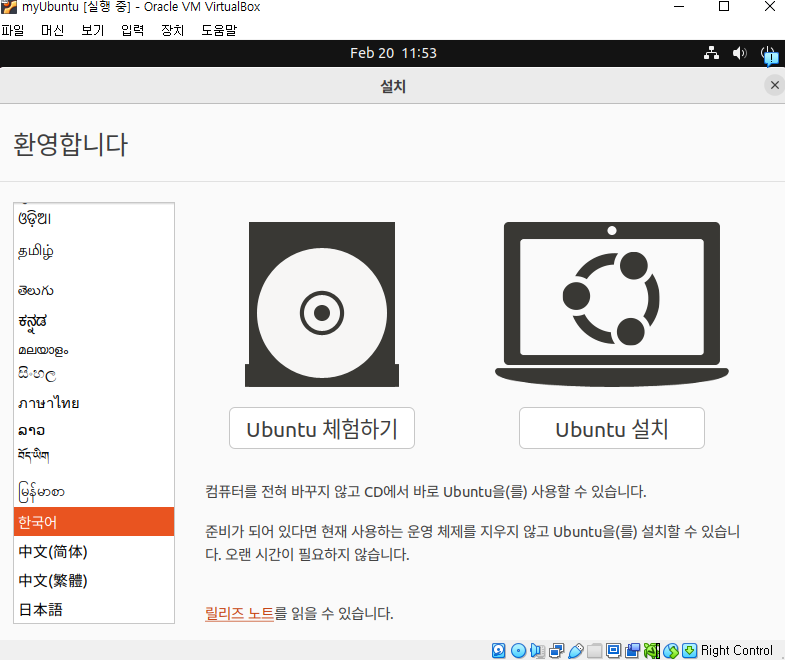Open the 파일 menu
The height and width of the screenshot is (660, 785).
pyautogui.click(x=13, y=31)
